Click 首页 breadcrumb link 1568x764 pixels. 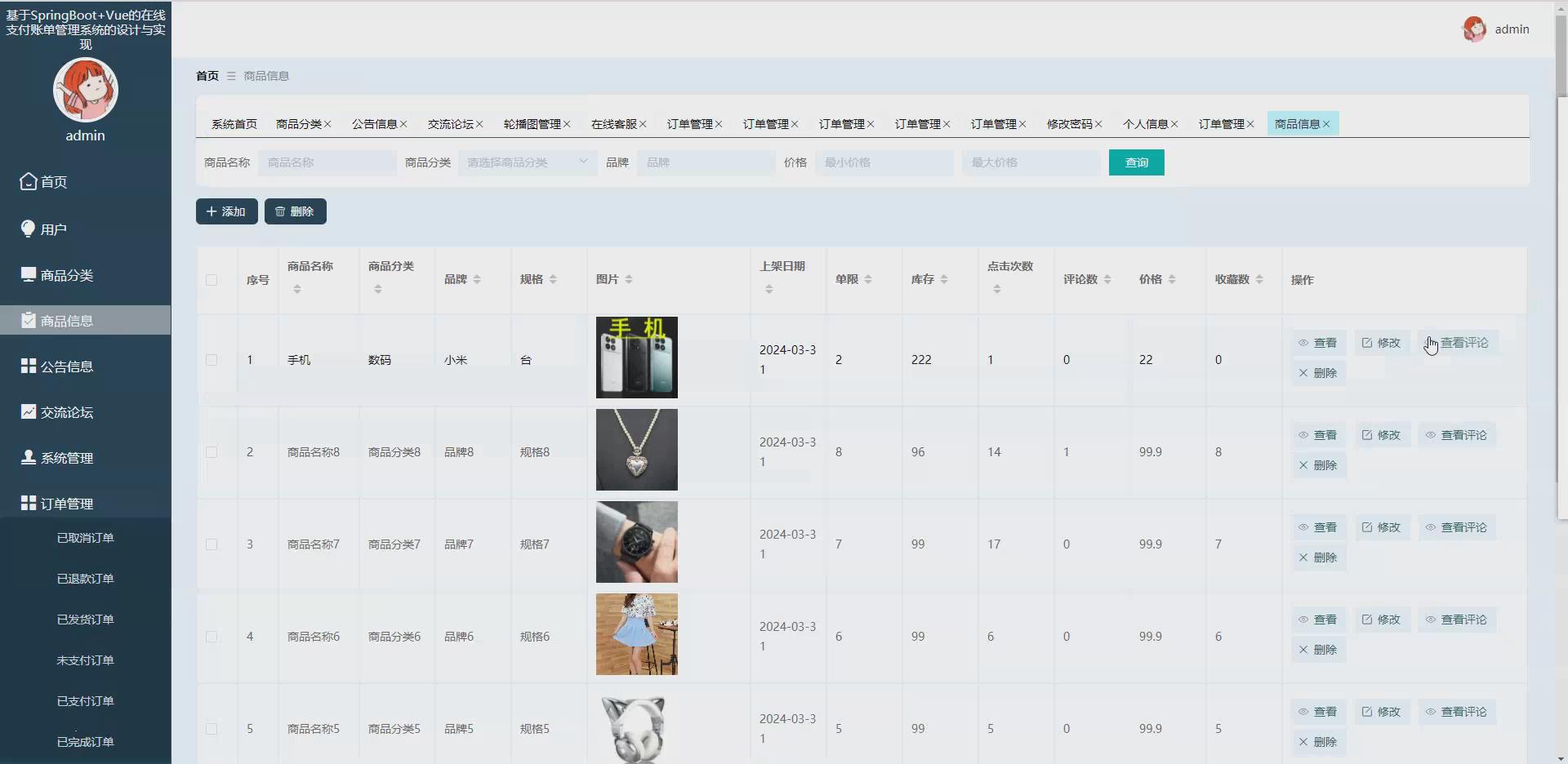click(x=207, y=76)
